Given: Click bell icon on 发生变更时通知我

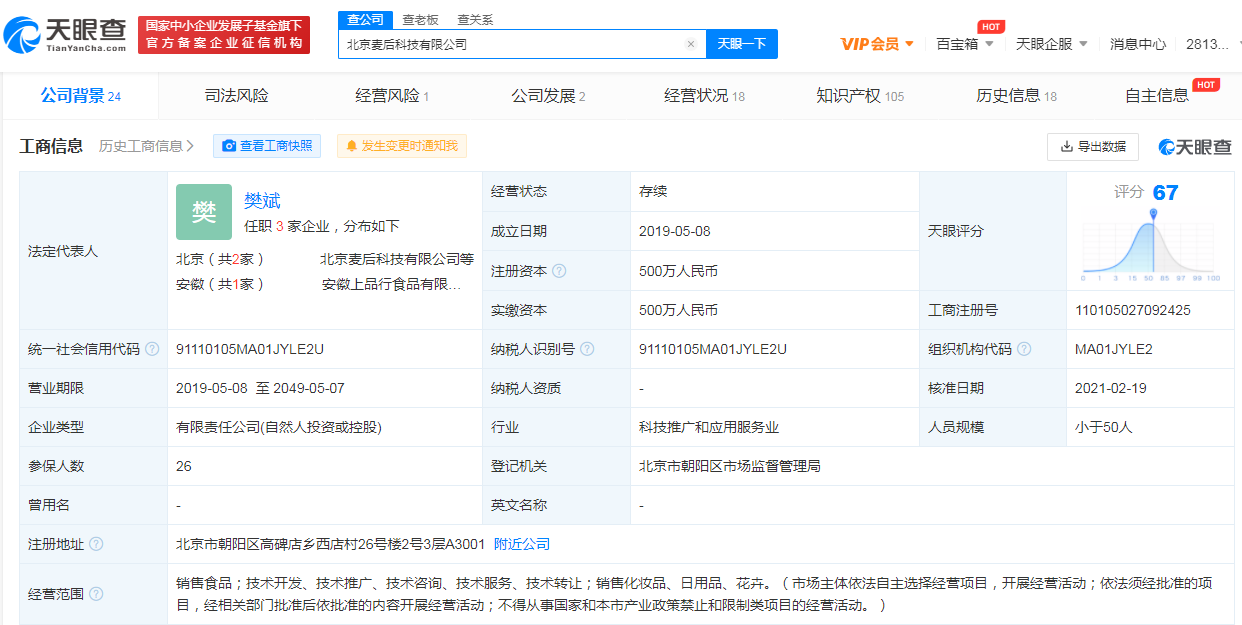Looking at the screenshot, I should pyautogui.click(x=351, y=146).
